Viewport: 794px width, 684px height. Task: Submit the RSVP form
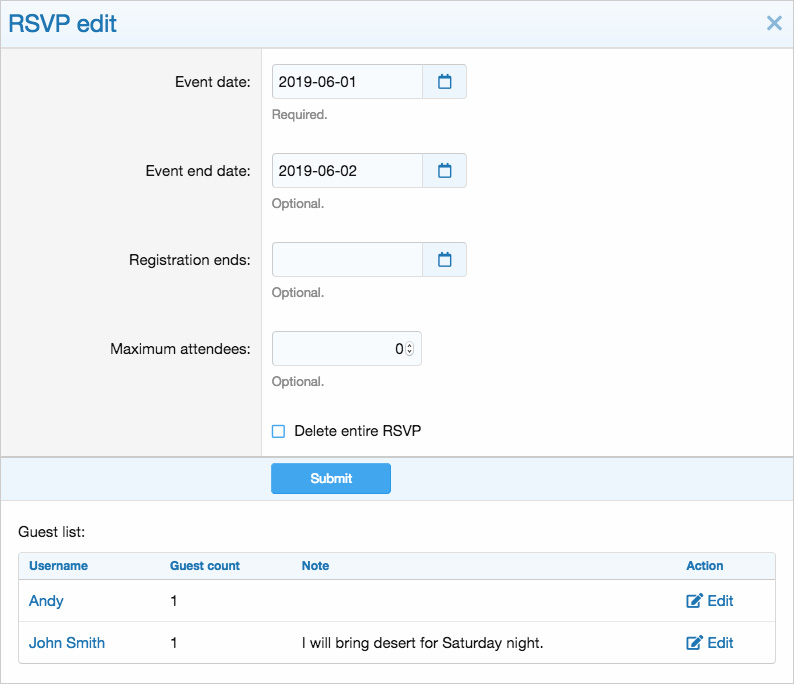(x=331, y=478)
